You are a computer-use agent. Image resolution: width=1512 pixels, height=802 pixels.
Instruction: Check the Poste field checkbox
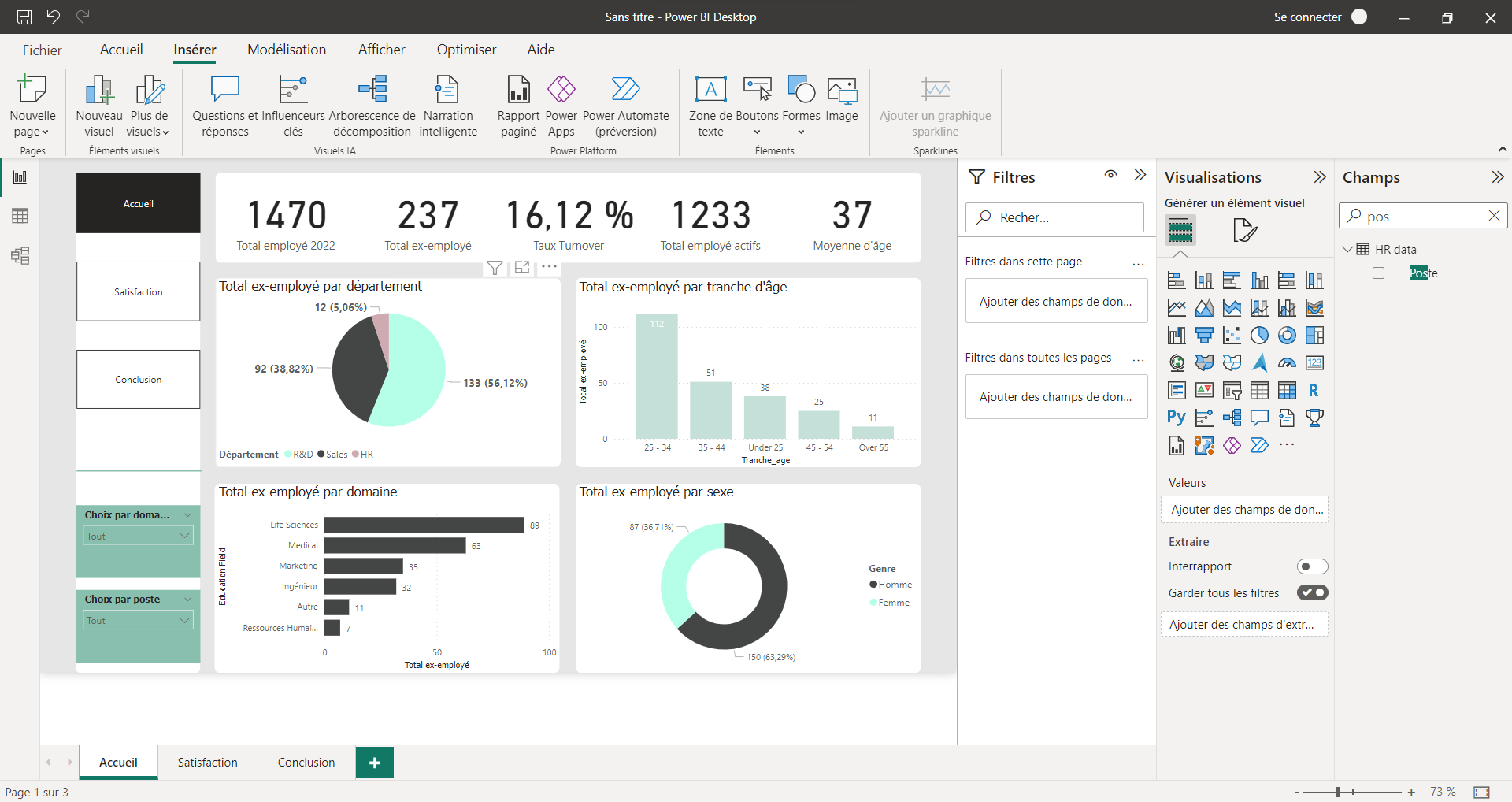click(1379, 273)
